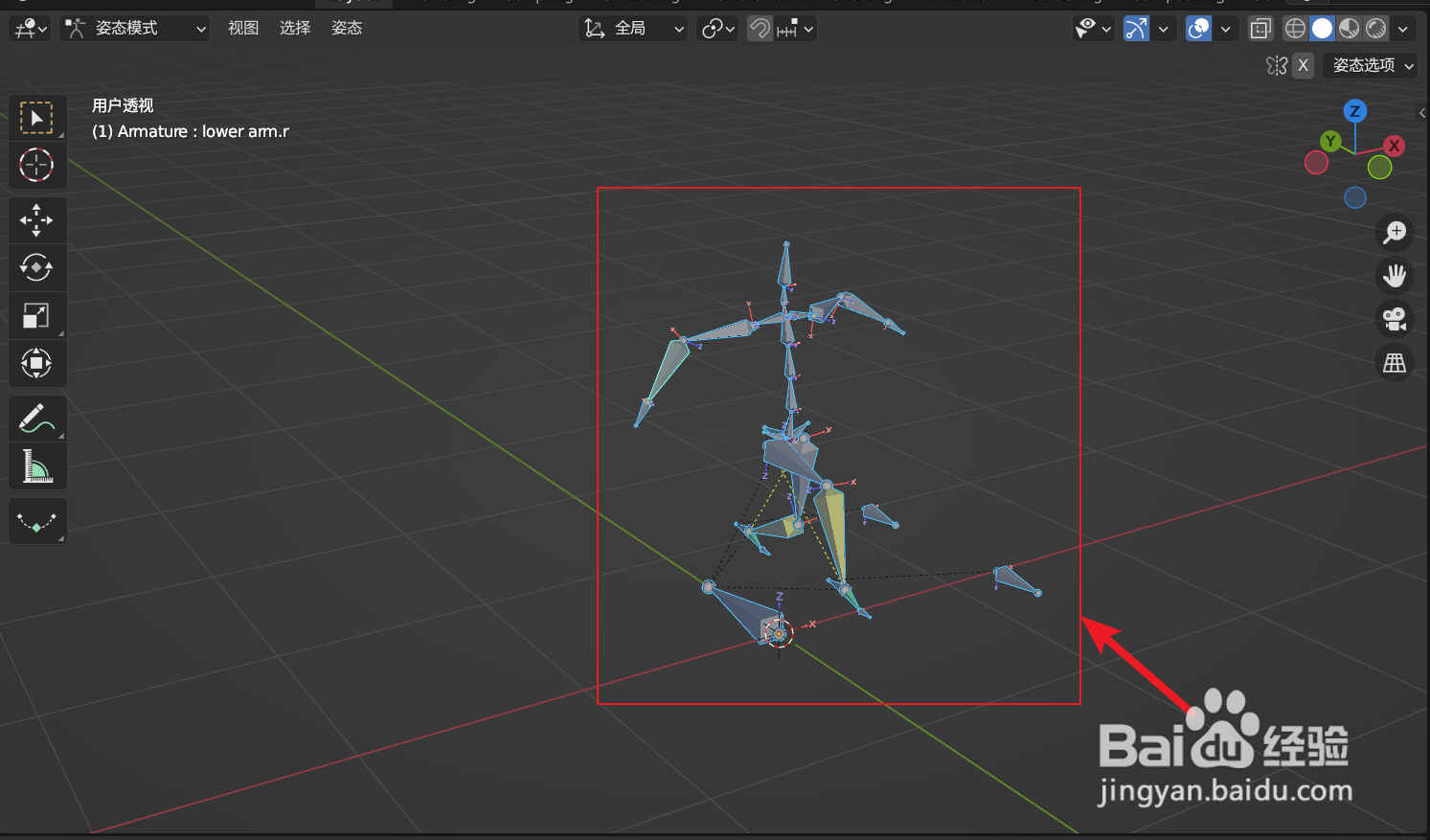Switch to wireframe shading
Image resolution: width=1430 pixels, height=840 pixels.
[1295, 29]
